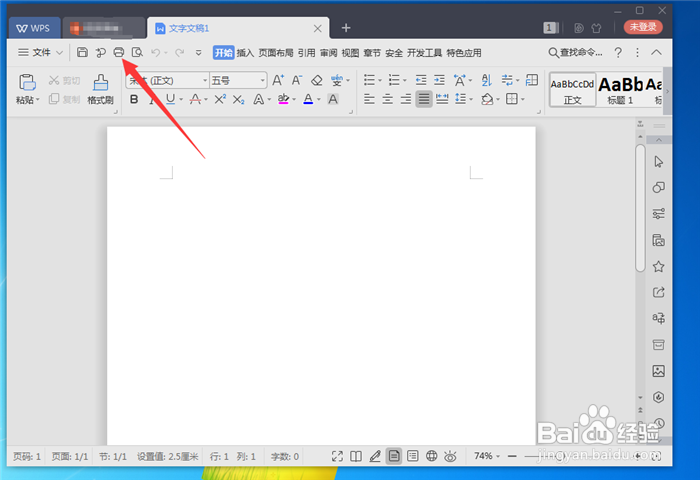Open the share icon in right sidebar
Viewport: 700px width, 480px height.
click(658, 292)
